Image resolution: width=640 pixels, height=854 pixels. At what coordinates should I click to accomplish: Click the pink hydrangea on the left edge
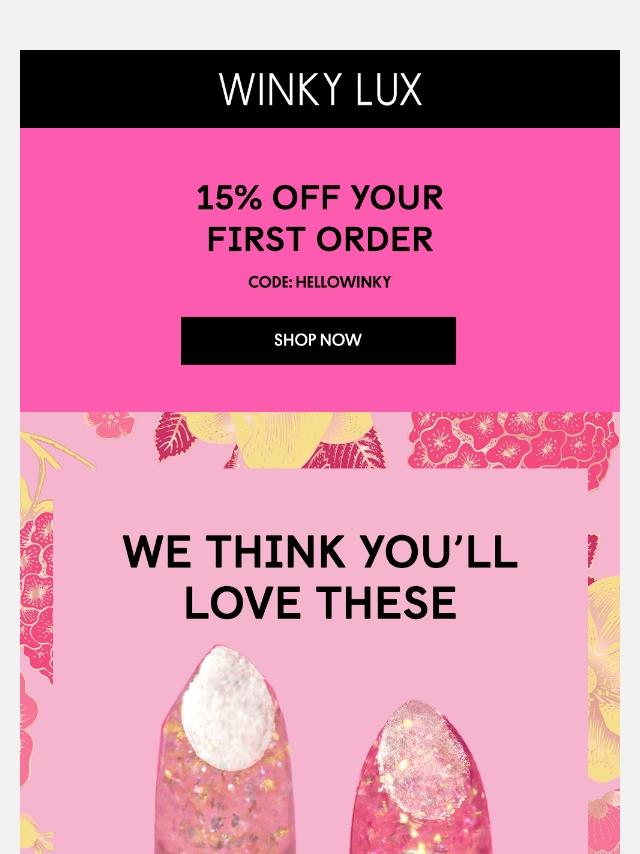36,594
